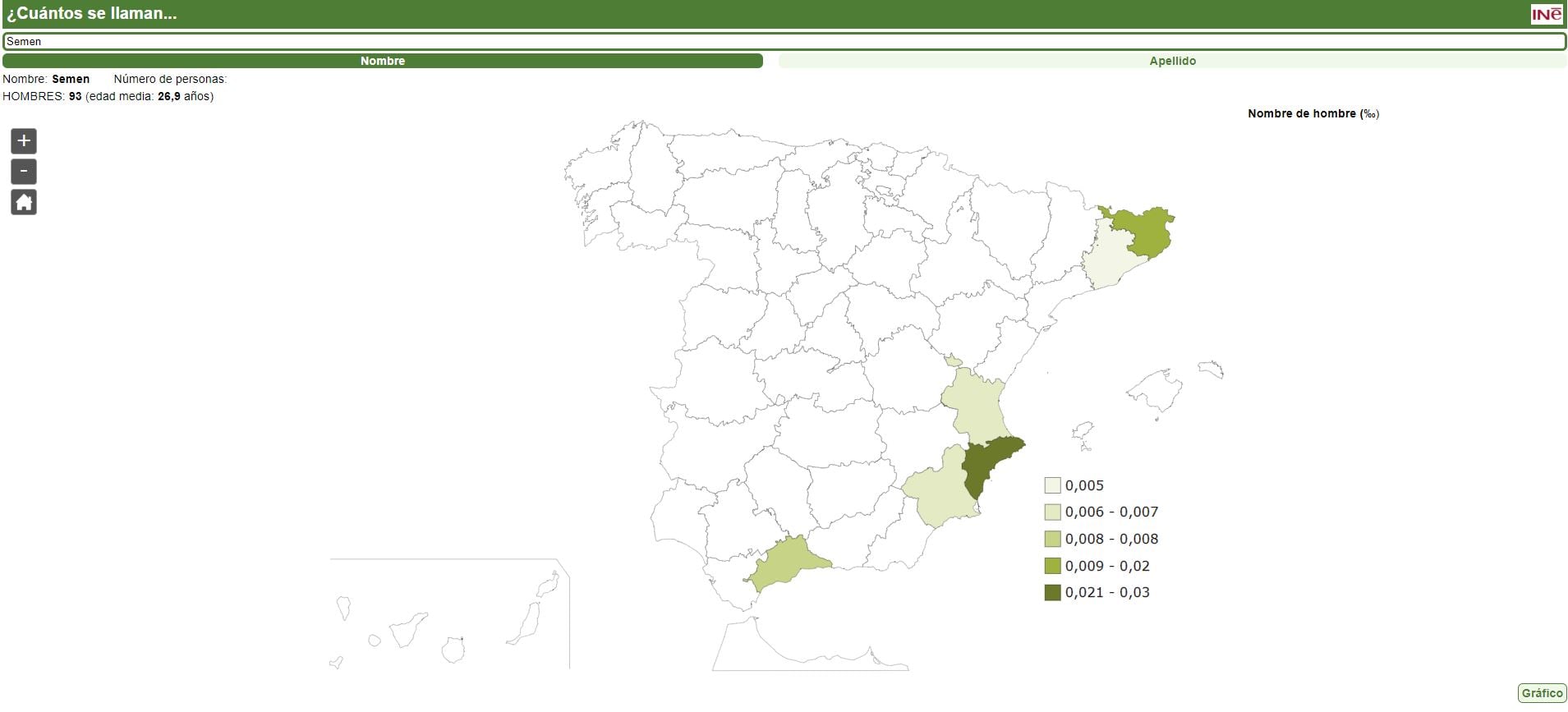Viewport: 1568px width, 712px height.
Task: Click legend label '0,005'
Action: [1084, 485]
